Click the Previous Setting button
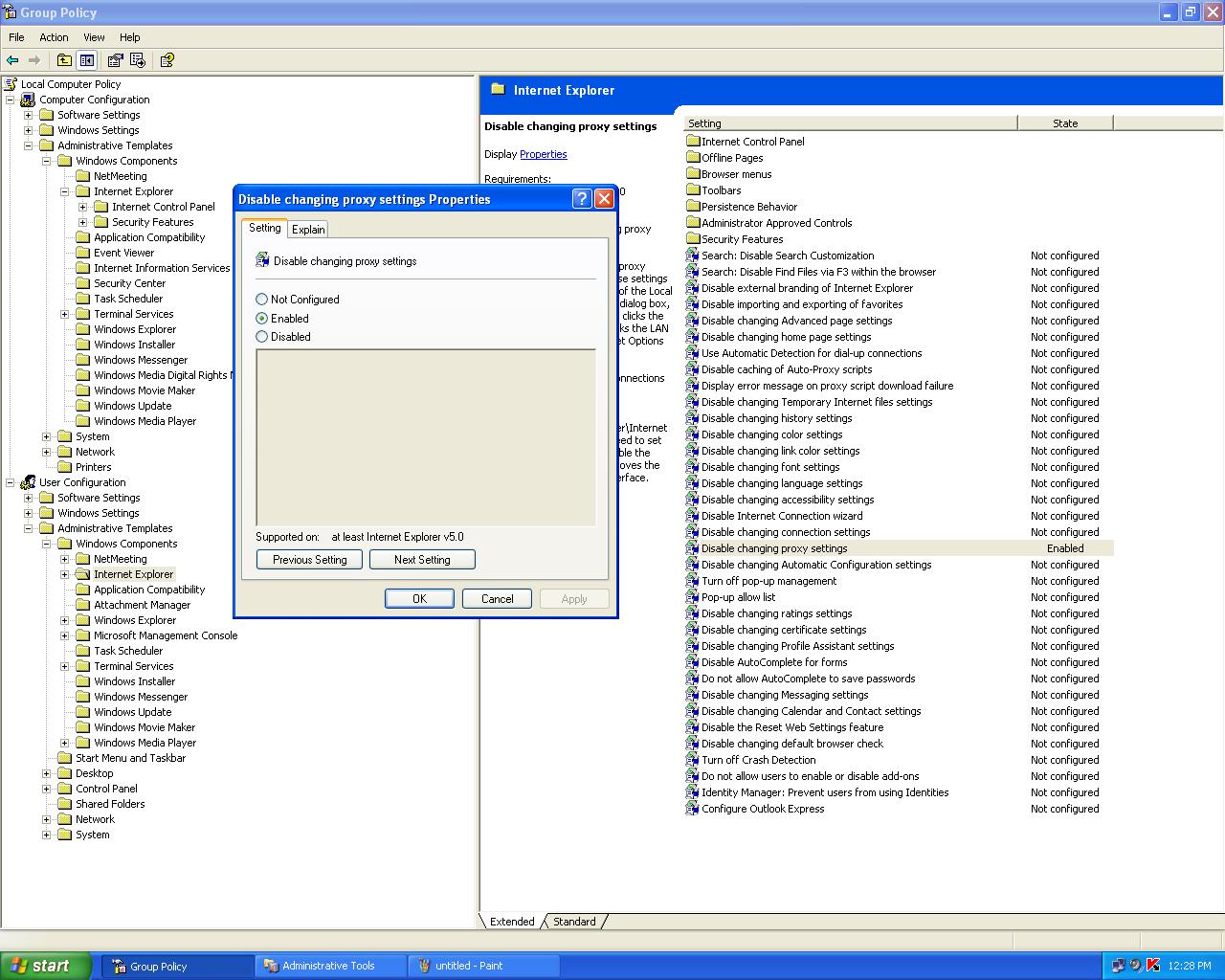 click(309, 559)
